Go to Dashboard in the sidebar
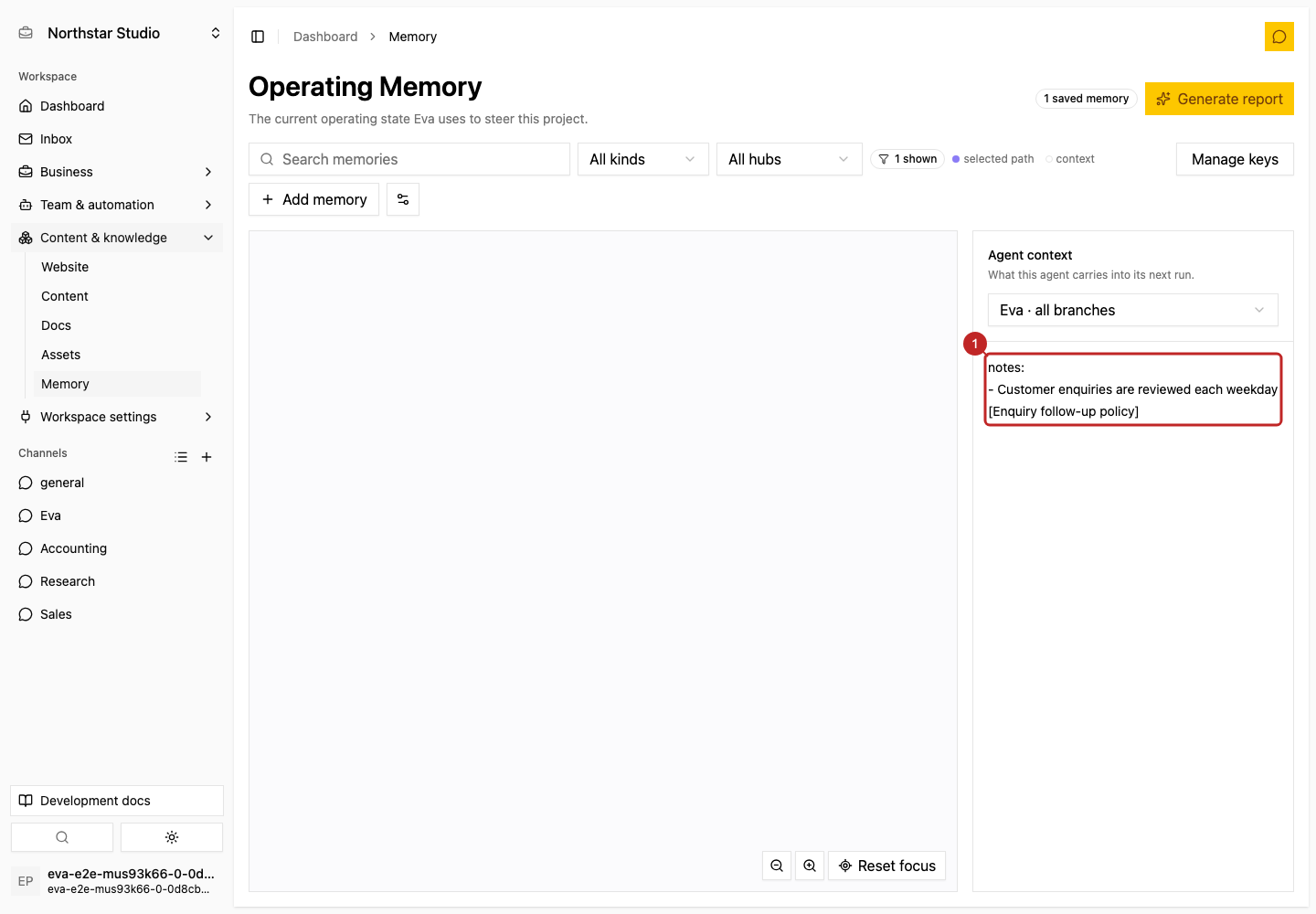The height and width of the screenshot is (914, 1316). pos(117,106)
